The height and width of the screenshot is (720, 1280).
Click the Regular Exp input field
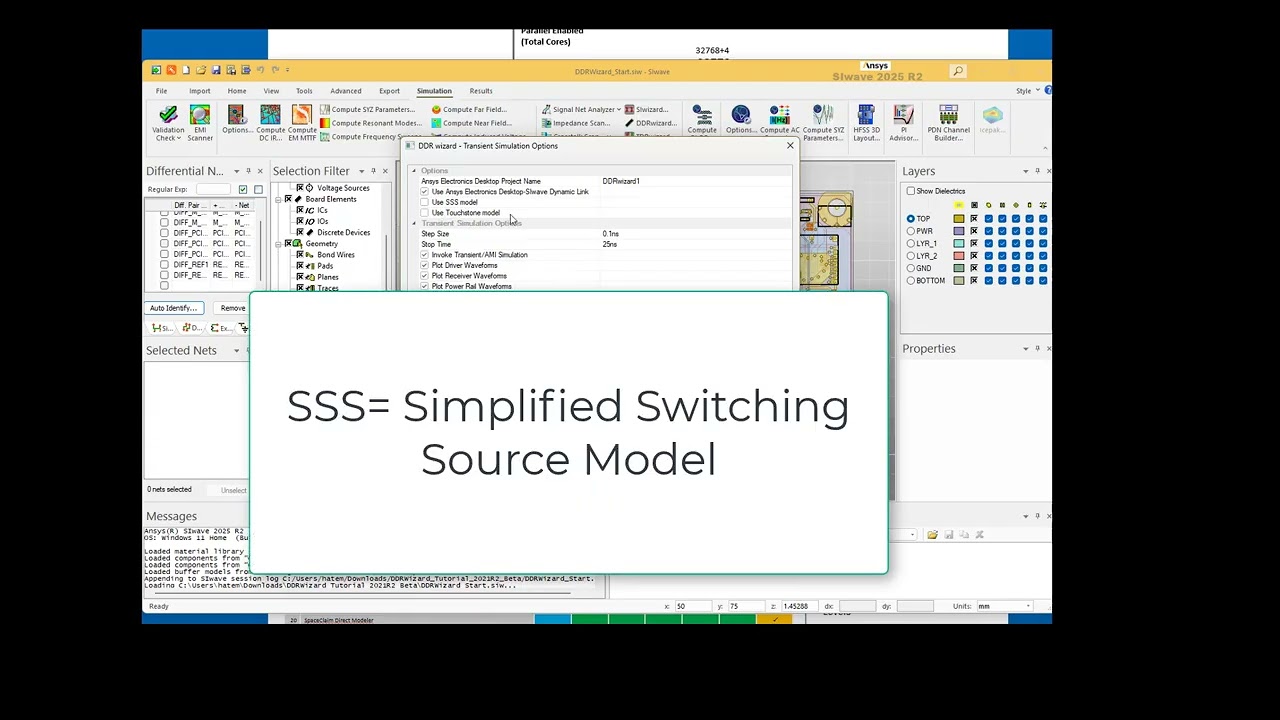(213, 189)
